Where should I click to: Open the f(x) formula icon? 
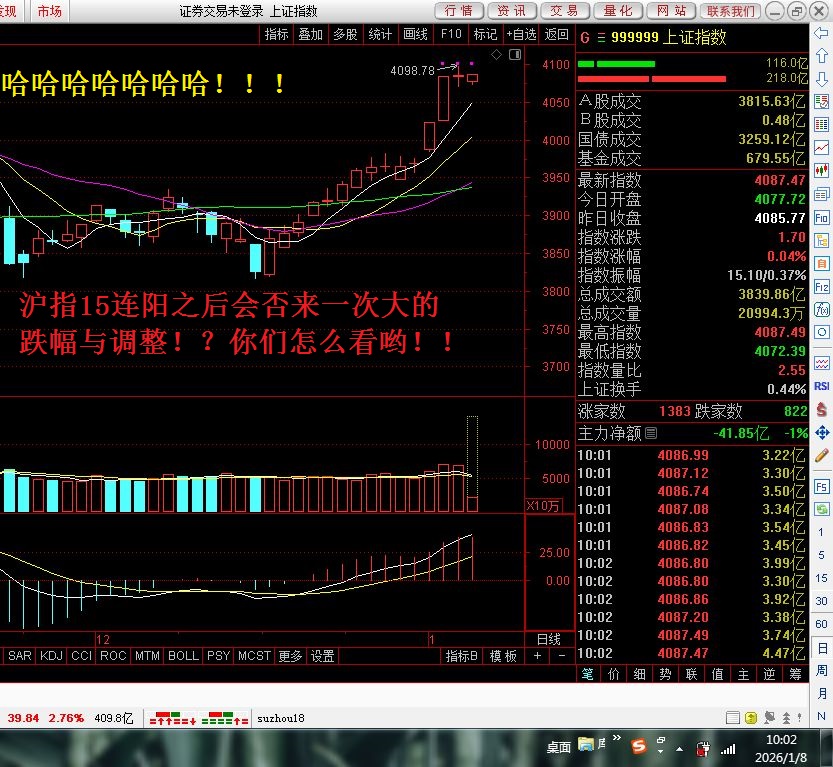pos(821,309)
